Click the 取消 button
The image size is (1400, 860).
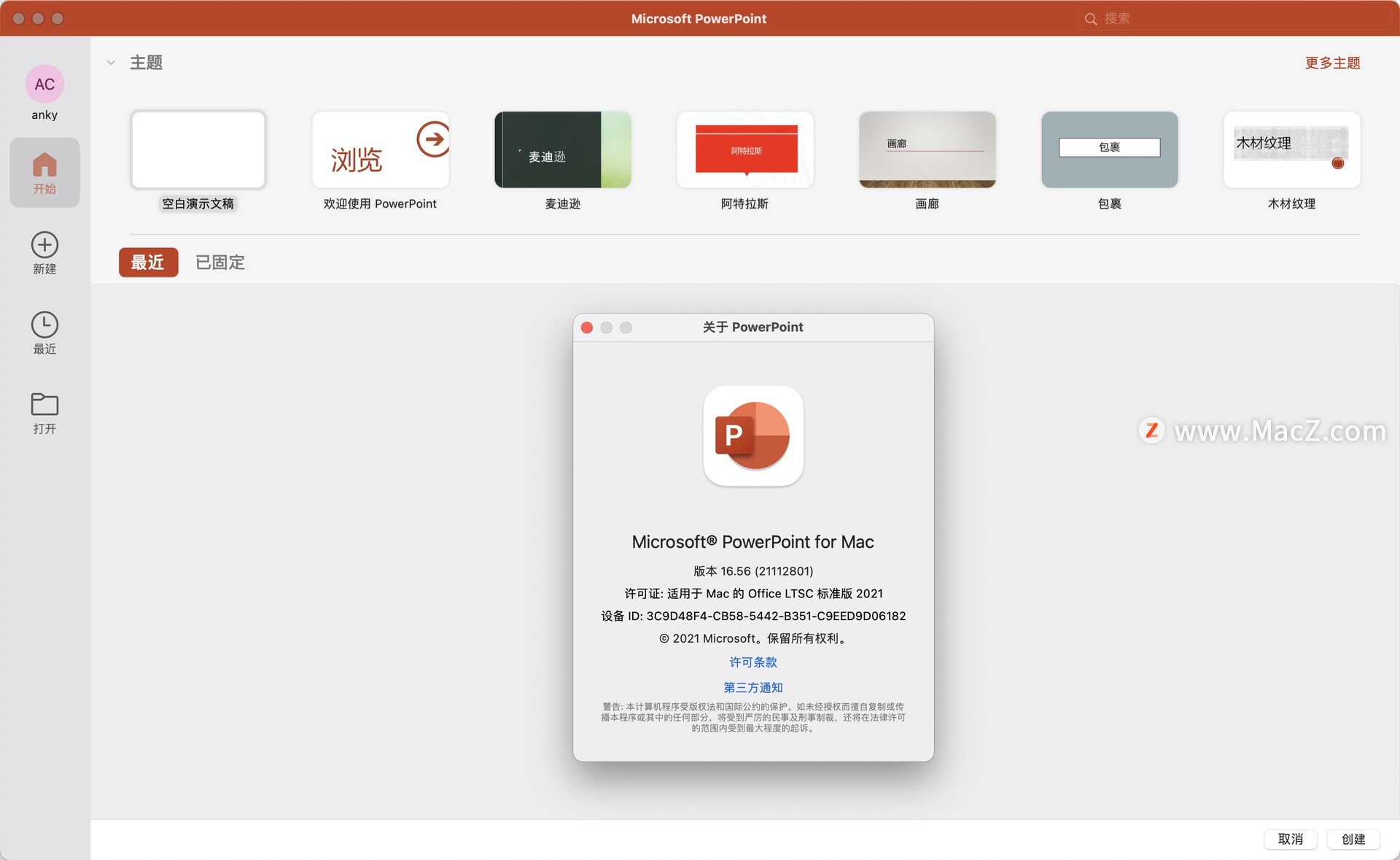(1290, 839)
